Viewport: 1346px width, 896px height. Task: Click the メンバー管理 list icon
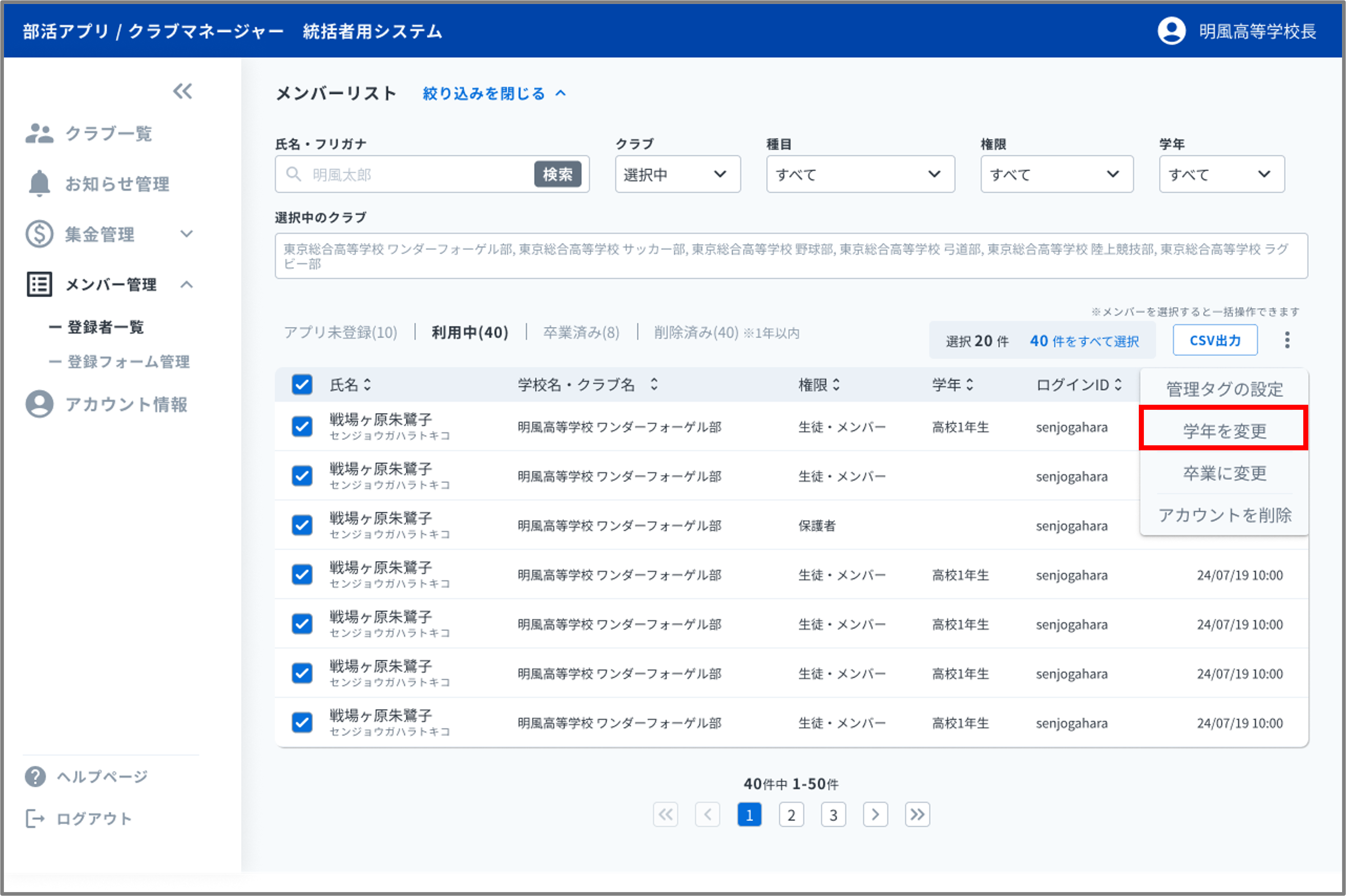coord(39,284)
